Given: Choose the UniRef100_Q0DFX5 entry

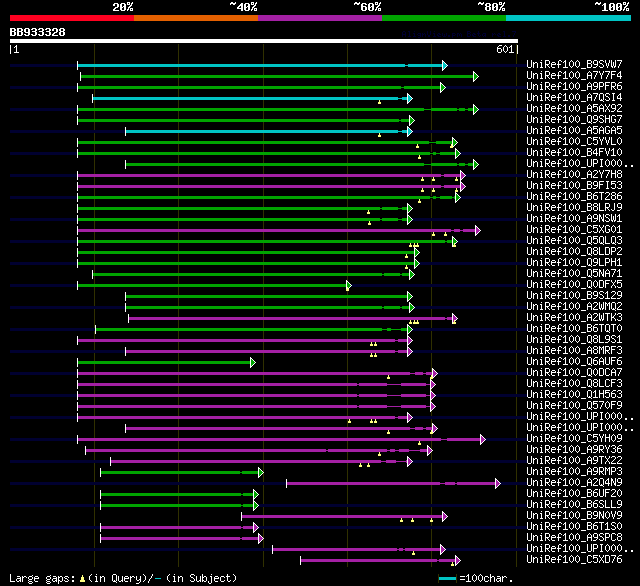Looking at the screenshot, I should [574, 285].
